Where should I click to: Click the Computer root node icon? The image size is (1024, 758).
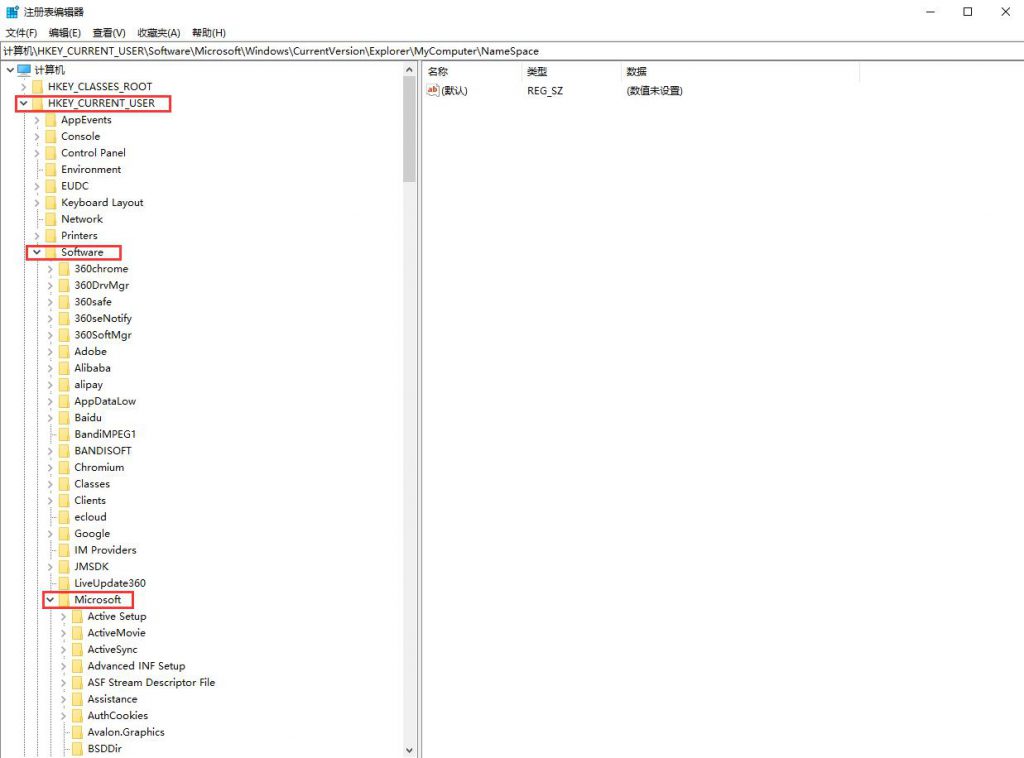coord(25,70)
